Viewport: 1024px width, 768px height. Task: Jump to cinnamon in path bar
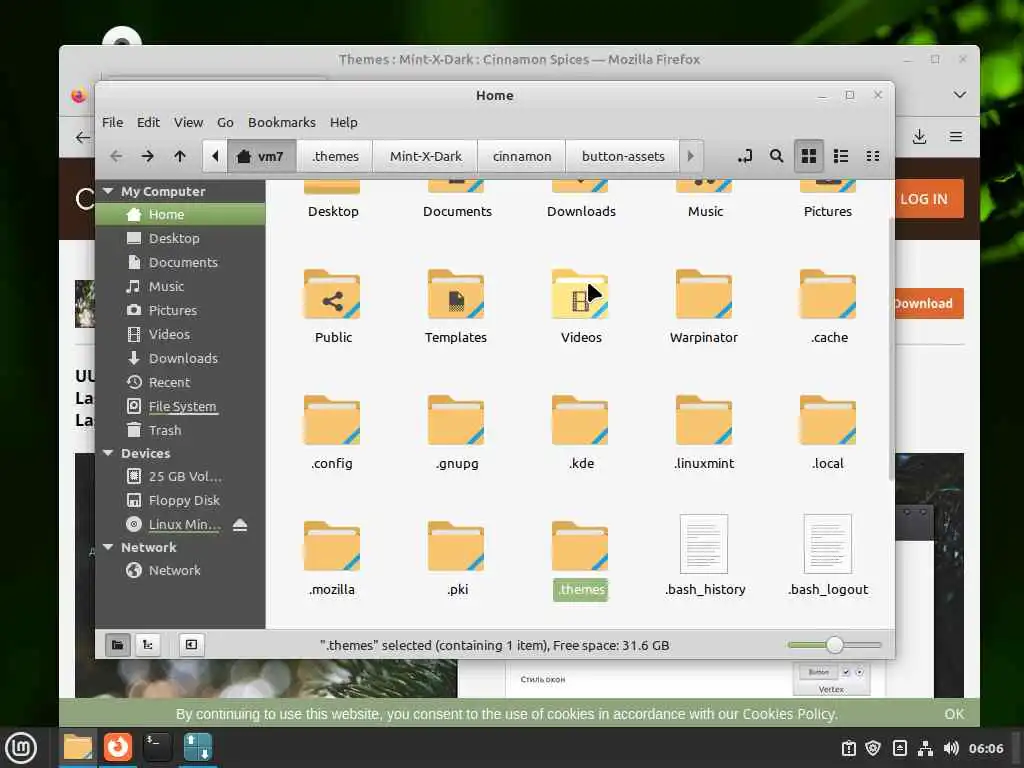click(x=522, y=156)
